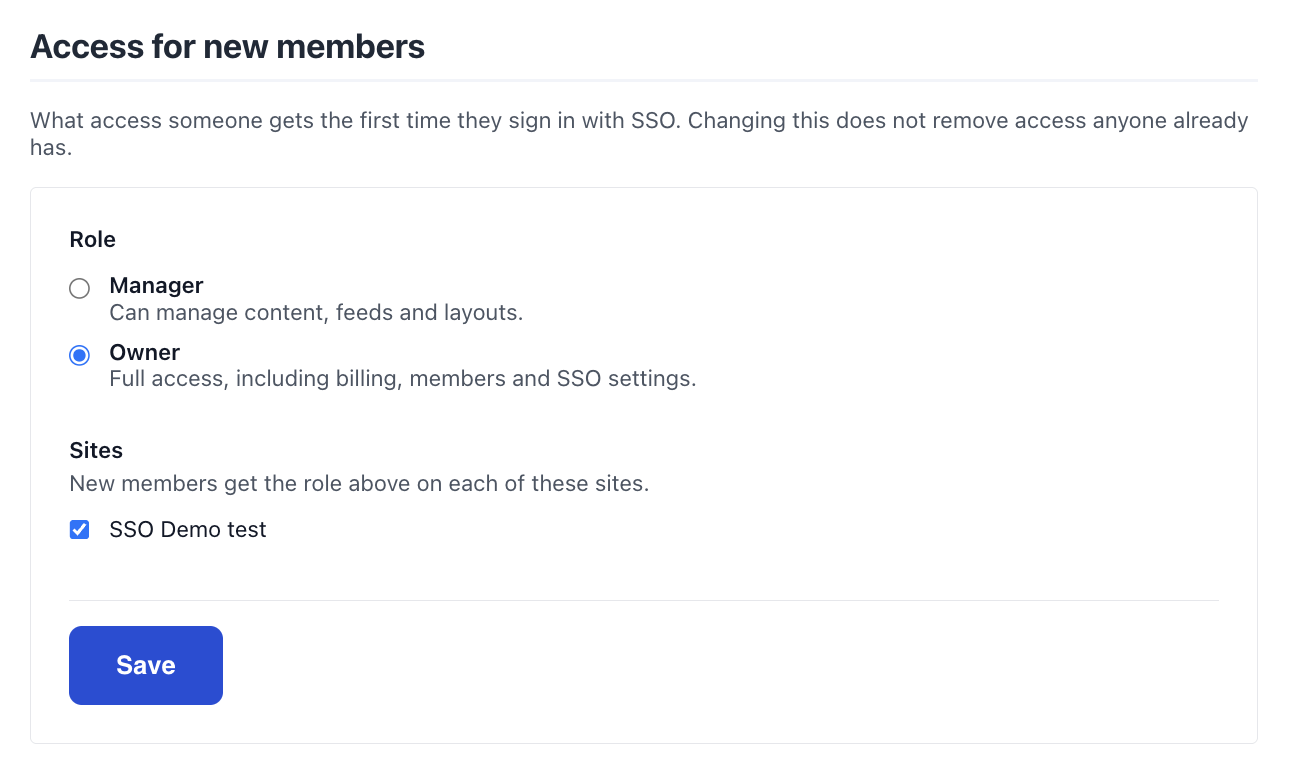This screenshot has width=1290, height=782.
Task: Click the word billing in the Owner description
Action: click(367, 380)
